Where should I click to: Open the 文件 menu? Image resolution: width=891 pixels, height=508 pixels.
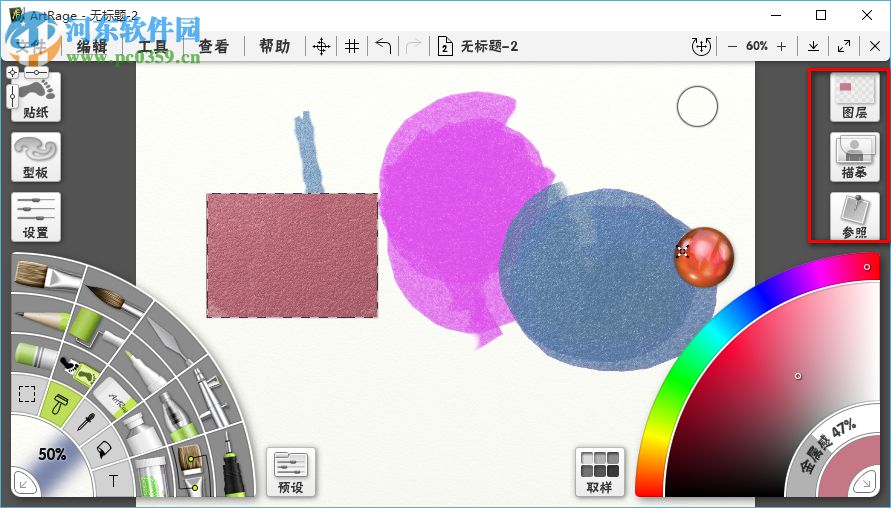tap(30, 46)
